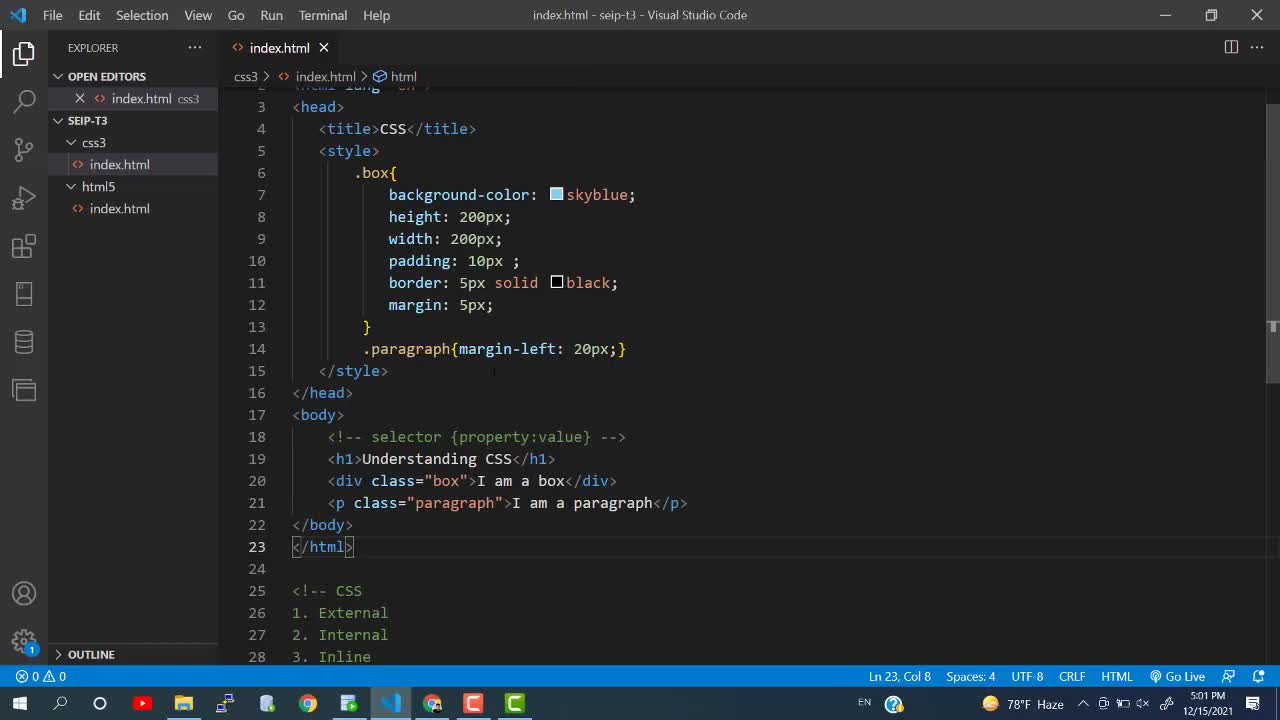Open Cortana circle icon on taskbar

pos(100,704)
